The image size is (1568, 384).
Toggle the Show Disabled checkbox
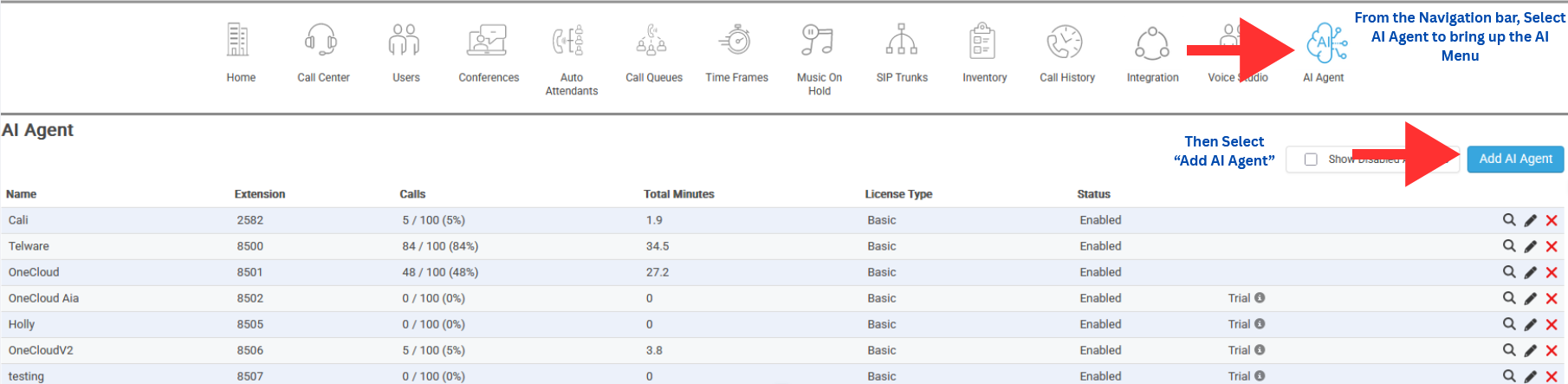[x=1311, y=159]
